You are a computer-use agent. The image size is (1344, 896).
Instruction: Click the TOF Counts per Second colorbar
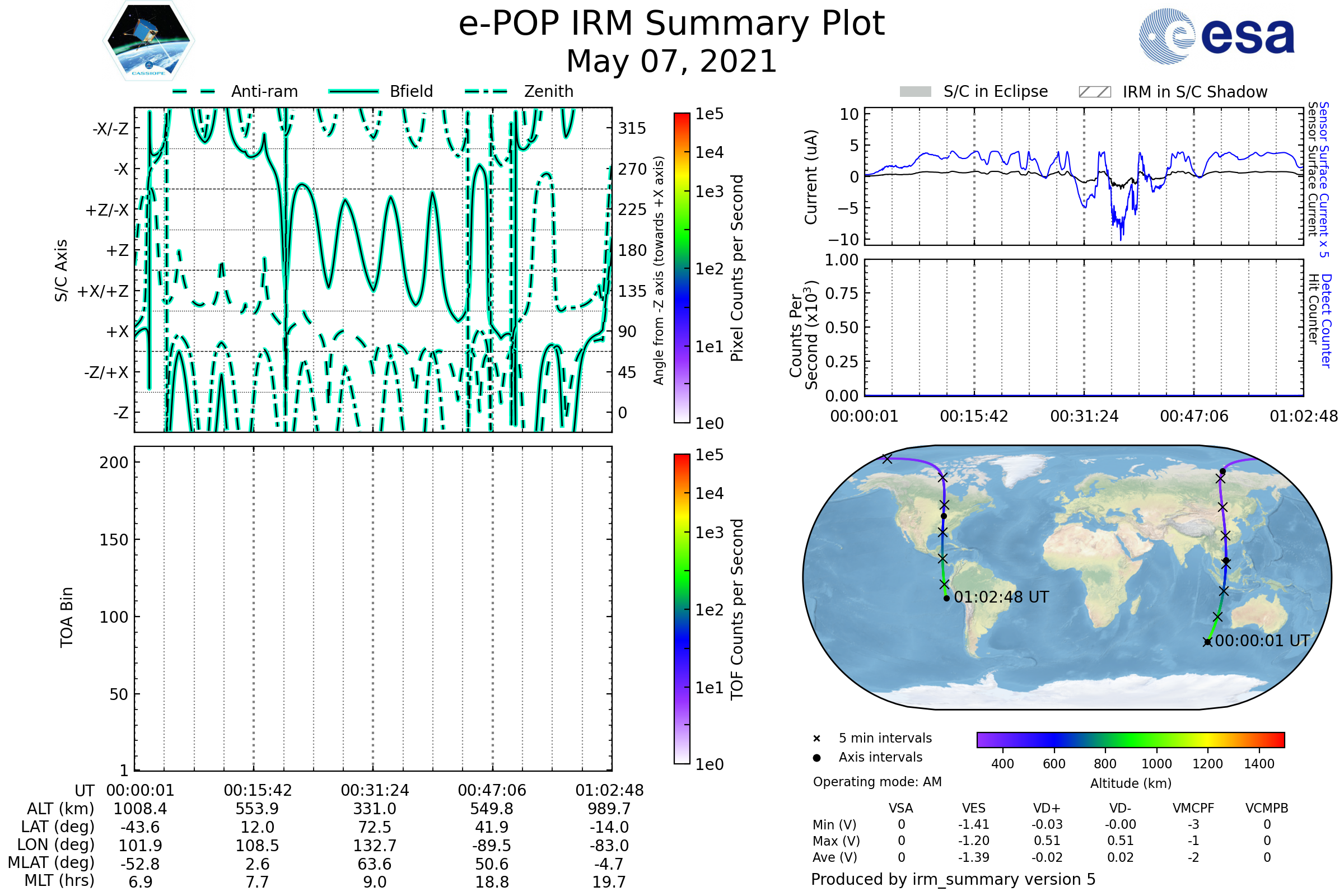tap(682, 609)
